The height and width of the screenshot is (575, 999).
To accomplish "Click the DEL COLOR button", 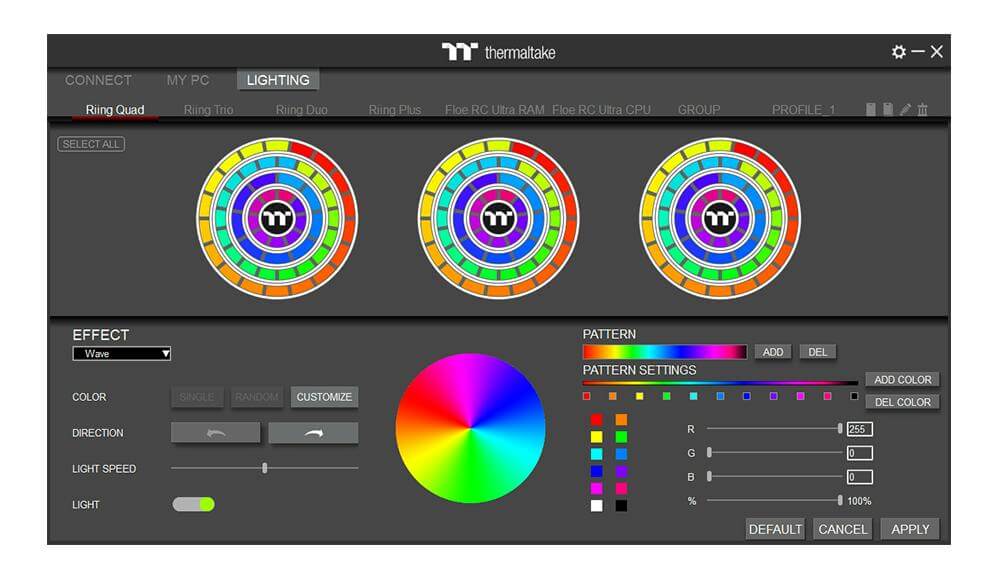I will click(x=902, y=402).
